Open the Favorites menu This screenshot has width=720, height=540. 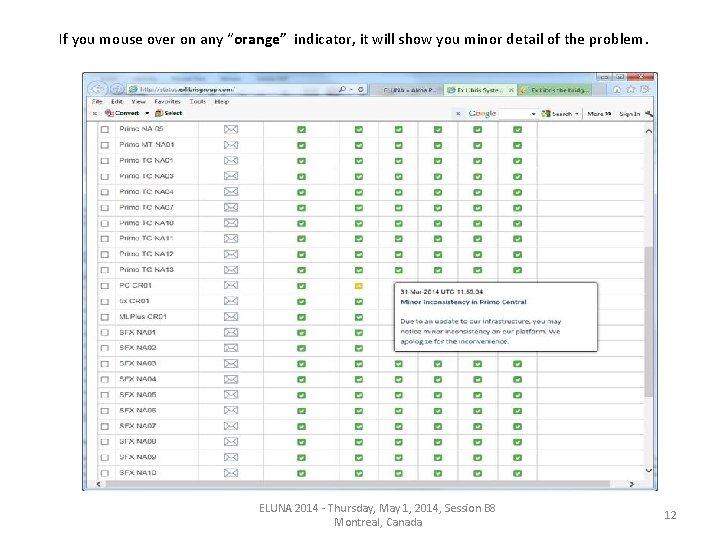click(x=167, y=101)
